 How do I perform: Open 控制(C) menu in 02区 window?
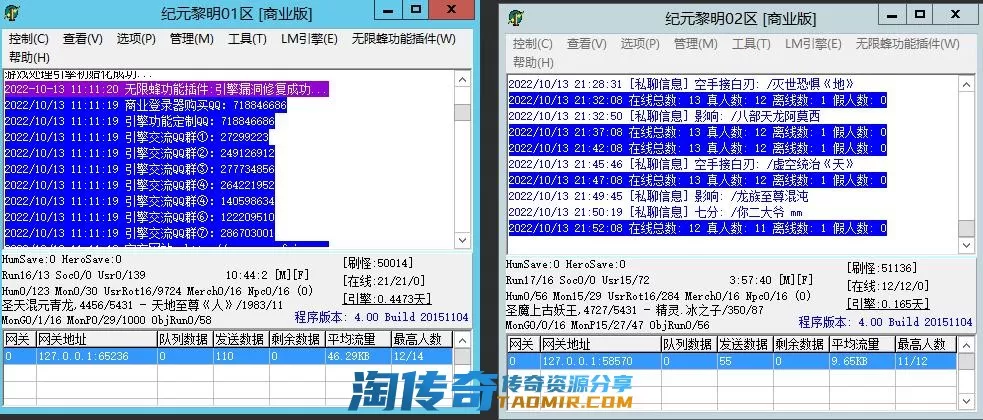tap(533, 44)
